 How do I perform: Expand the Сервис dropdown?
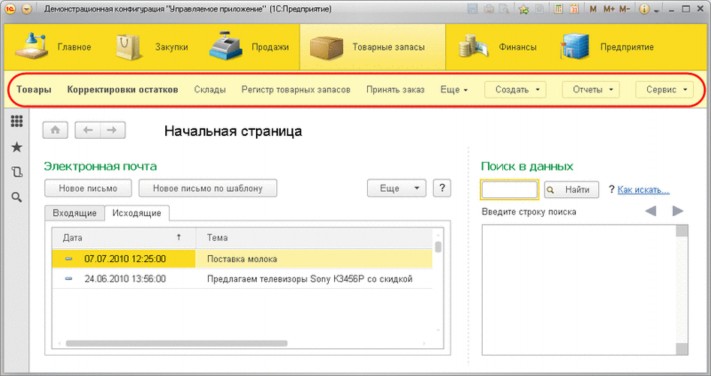click(x=664, y=90)
